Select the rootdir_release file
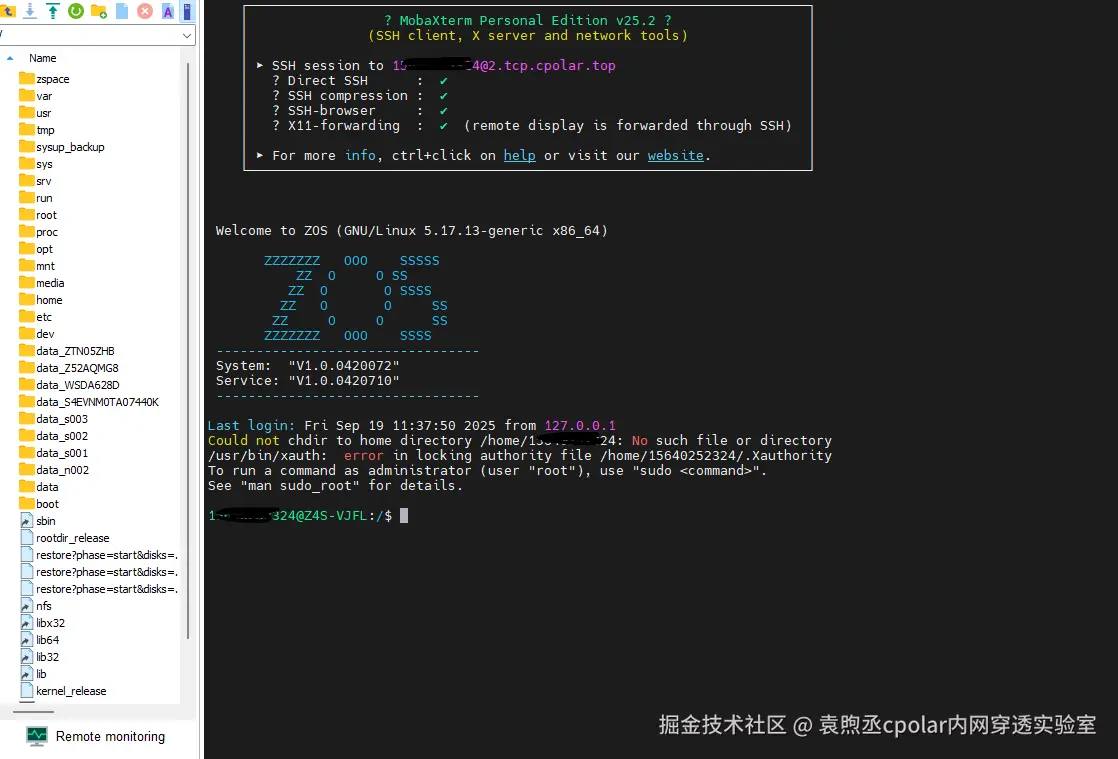1118x759 pixels. (x=73, y=538)
